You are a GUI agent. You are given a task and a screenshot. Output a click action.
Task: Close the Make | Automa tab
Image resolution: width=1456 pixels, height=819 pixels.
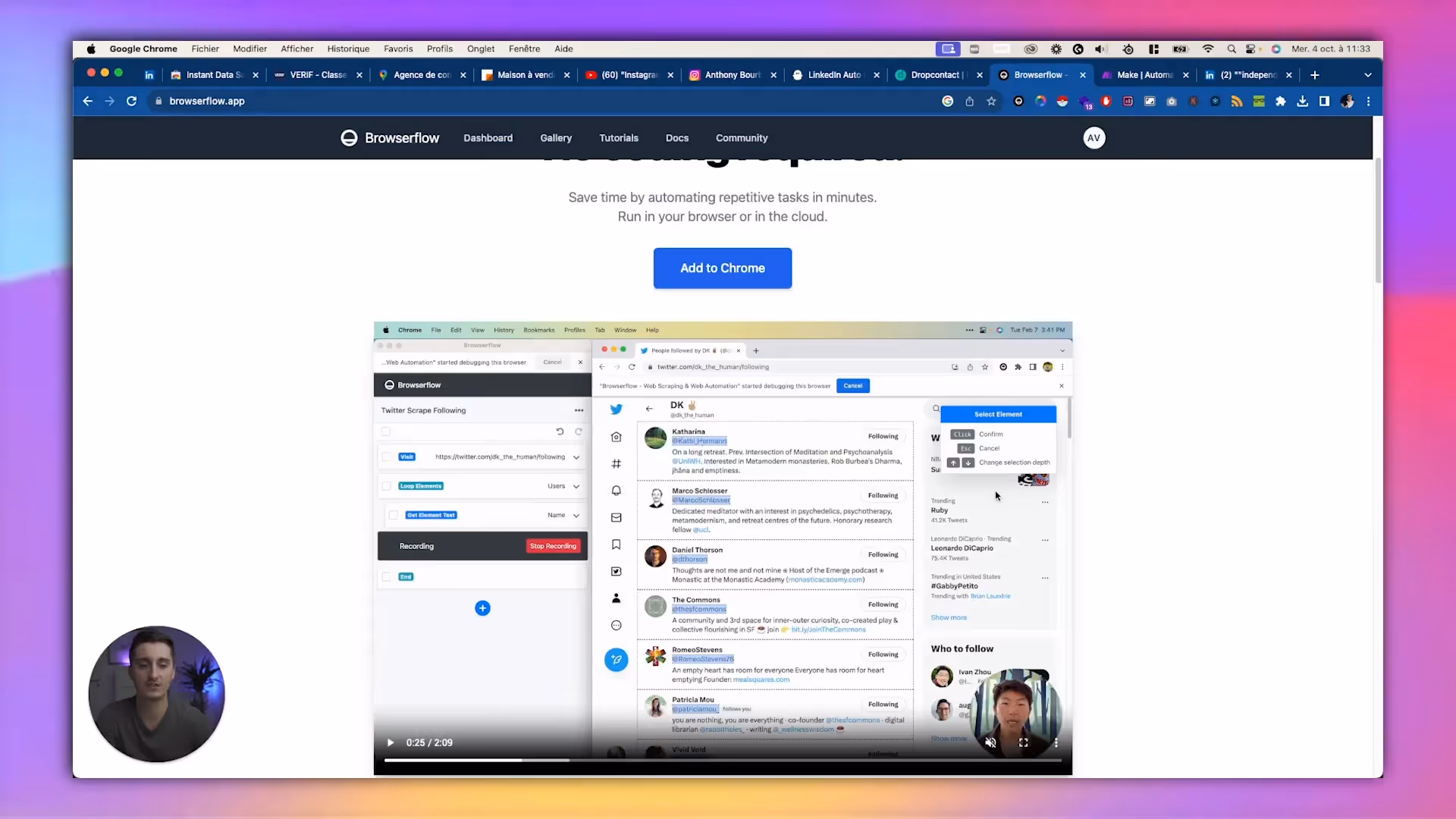1186,75
